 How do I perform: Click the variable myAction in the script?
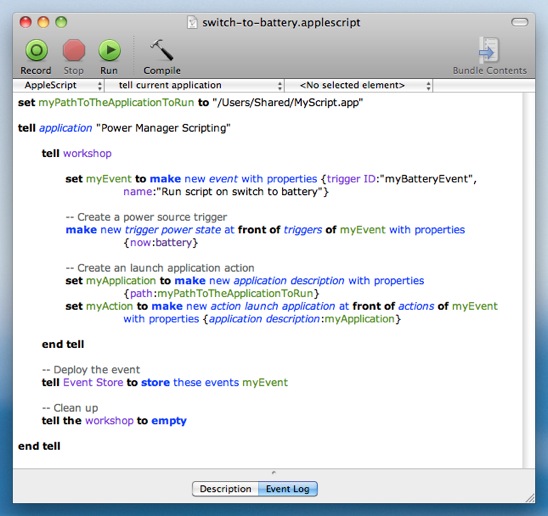pos(109,306)
